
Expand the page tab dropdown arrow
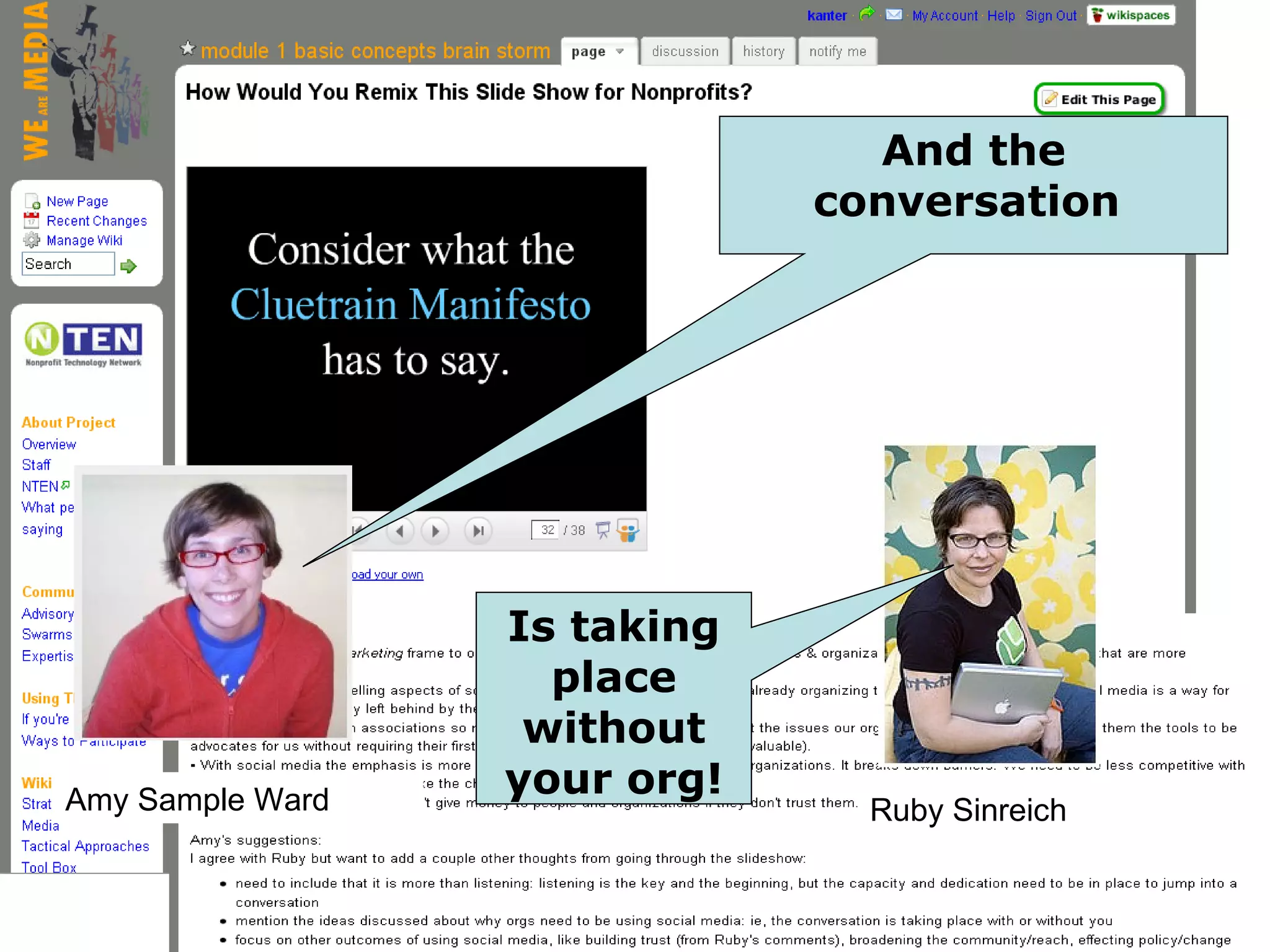[619, 51]
